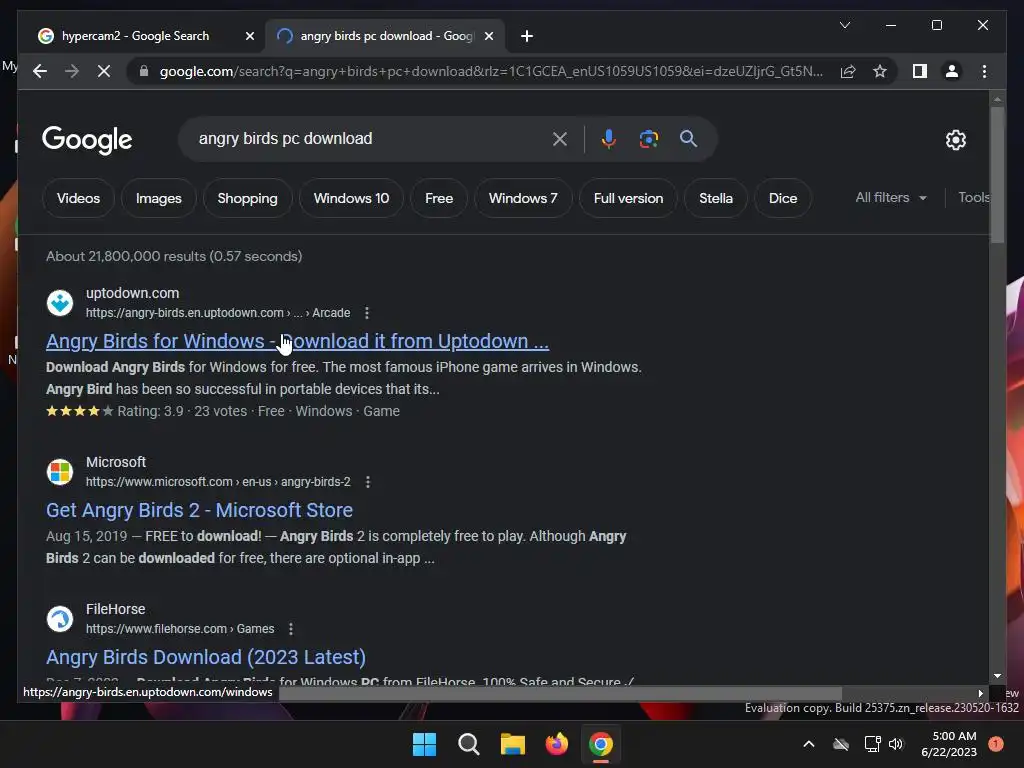This screenshot has width=1024, height=768.
Task: Search by image with Google Lens
Action: [x=648, y=139]
